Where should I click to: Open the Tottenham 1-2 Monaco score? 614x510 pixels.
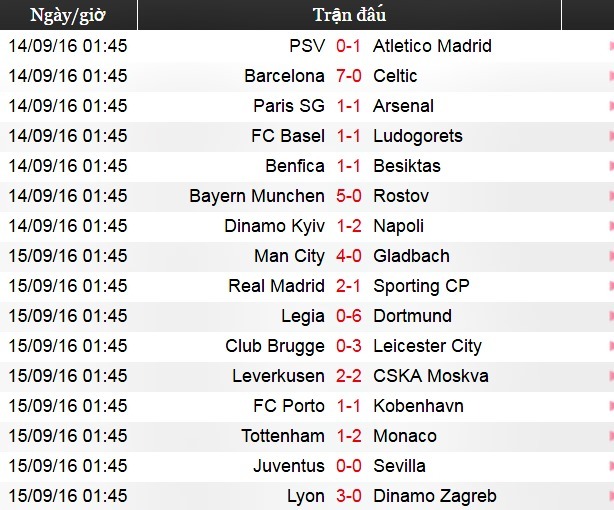click(x=349, y=436)
